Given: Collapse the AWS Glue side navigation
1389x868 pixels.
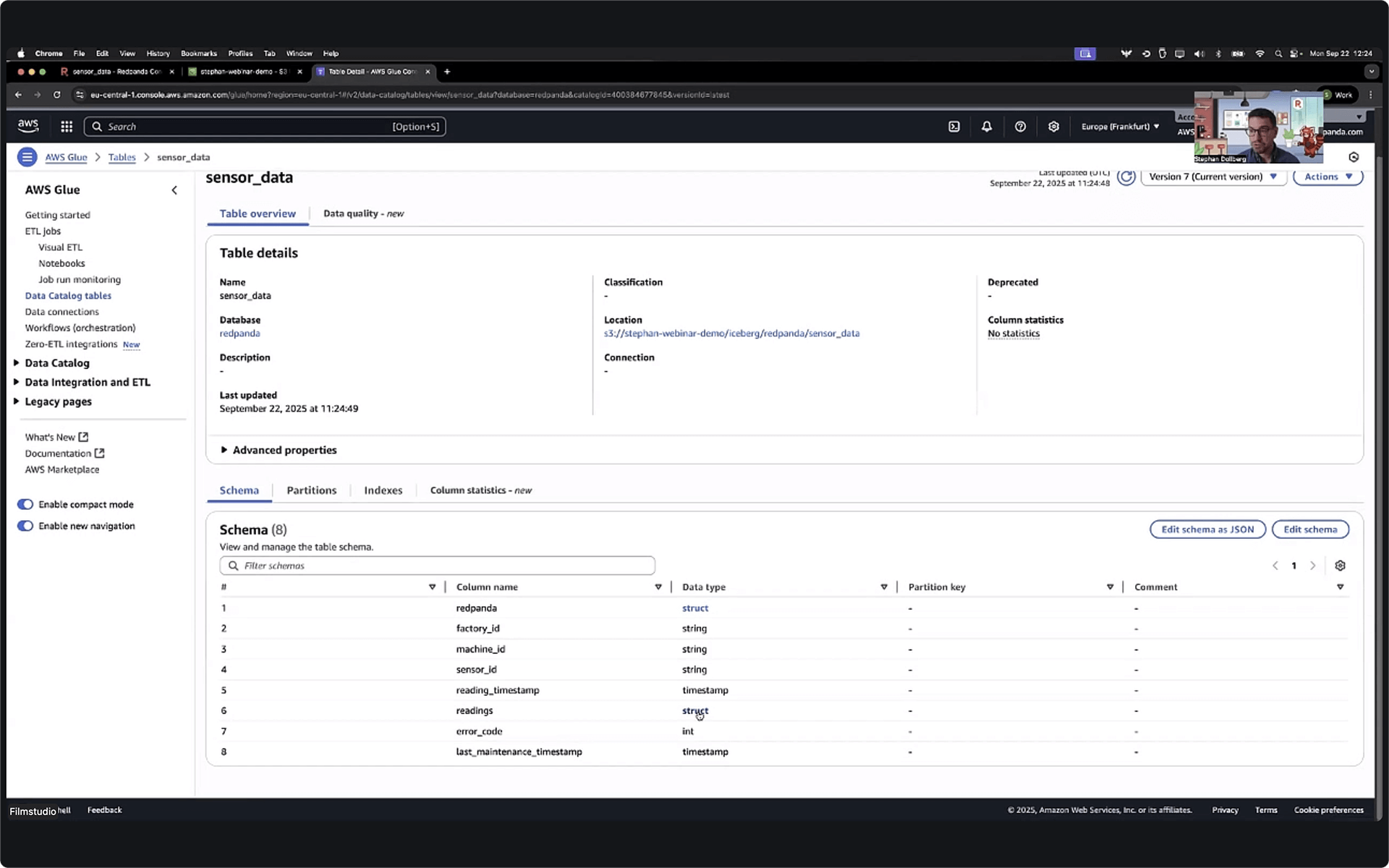Looking at the screenshot, I should point(174,190).
